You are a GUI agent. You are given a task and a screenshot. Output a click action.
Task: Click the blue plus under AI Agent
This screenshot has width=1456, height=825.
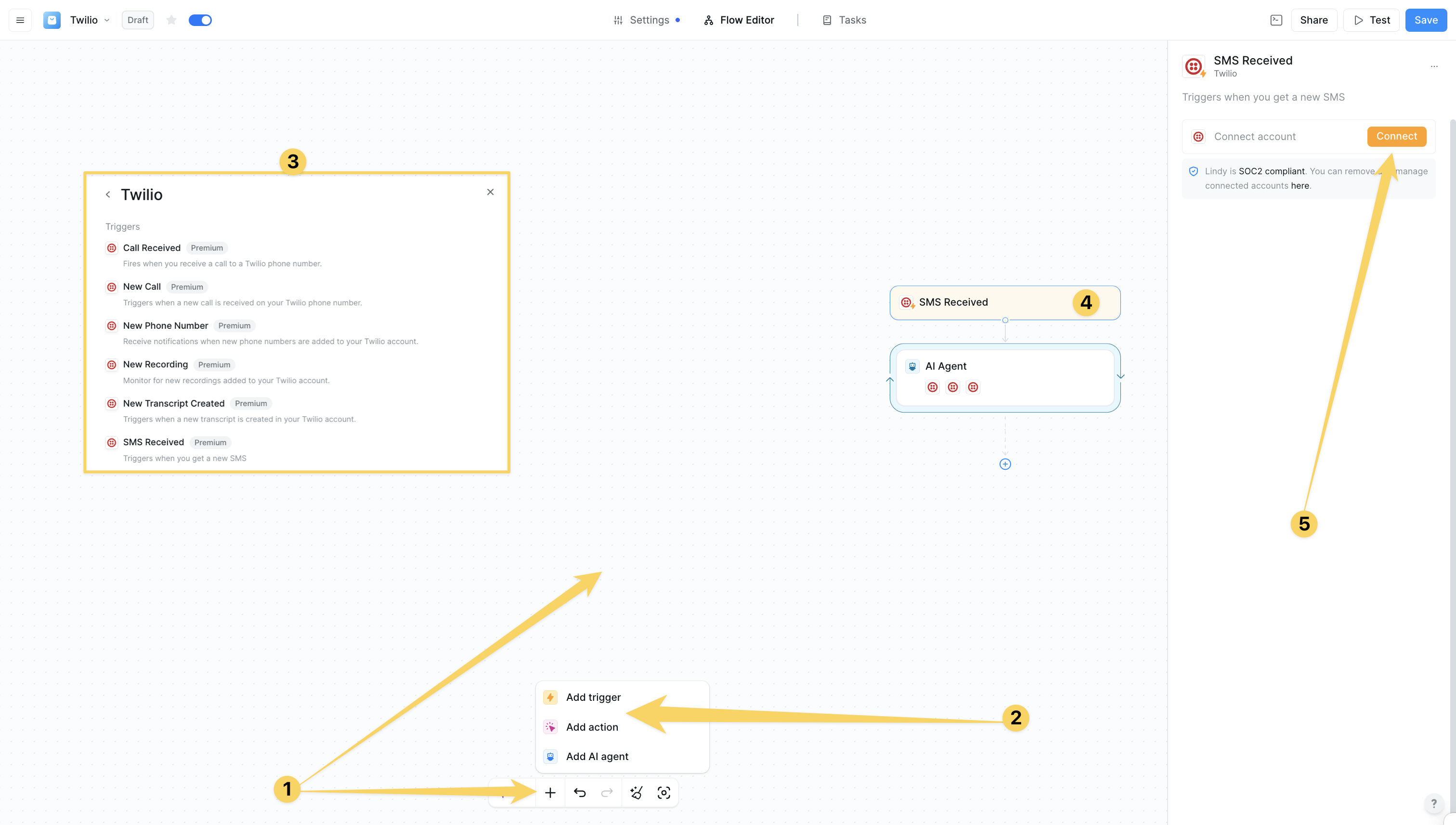click(x=1005, y=464)
